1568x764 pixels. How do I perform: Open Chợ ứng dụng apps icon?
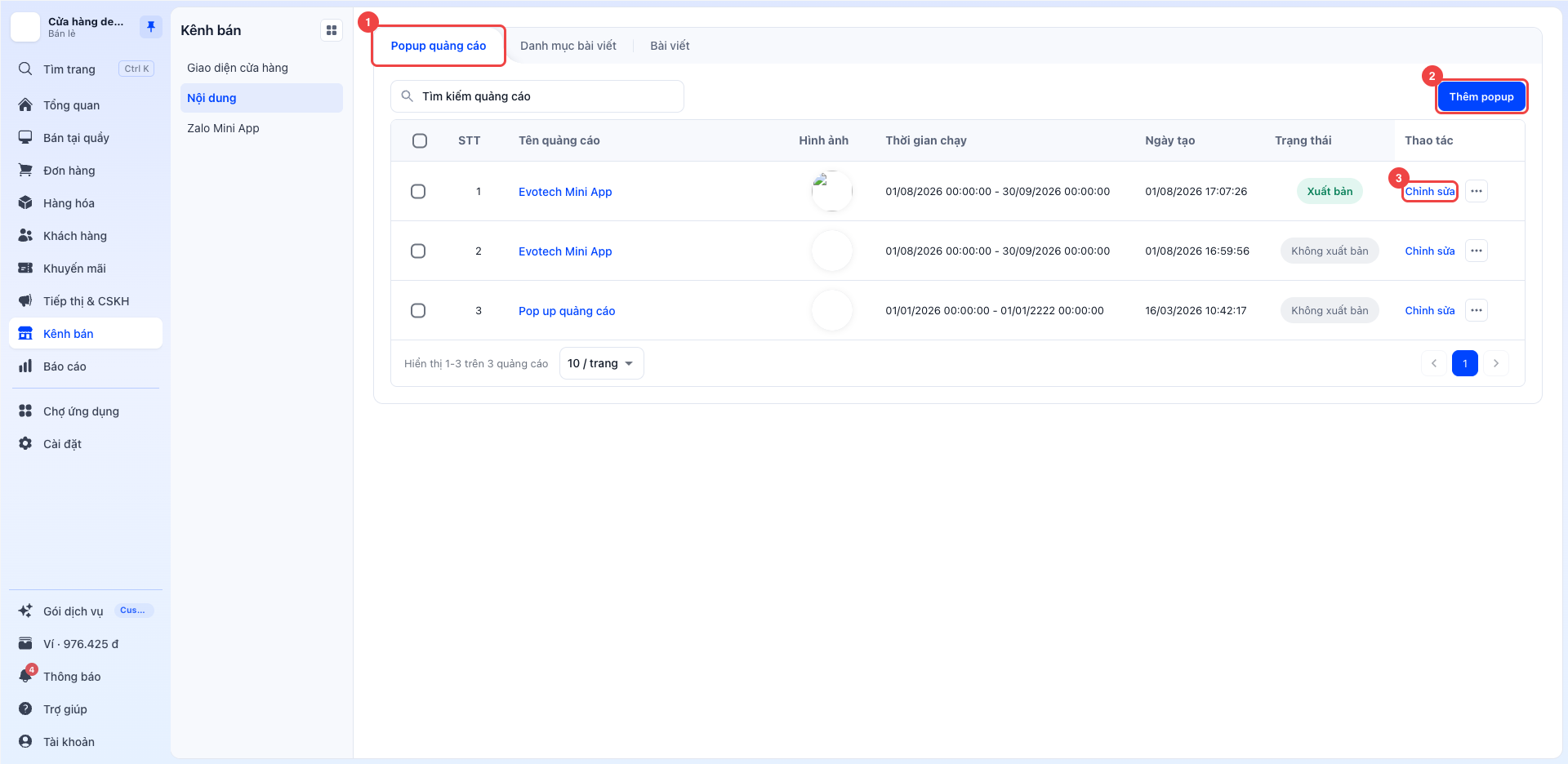25,411
